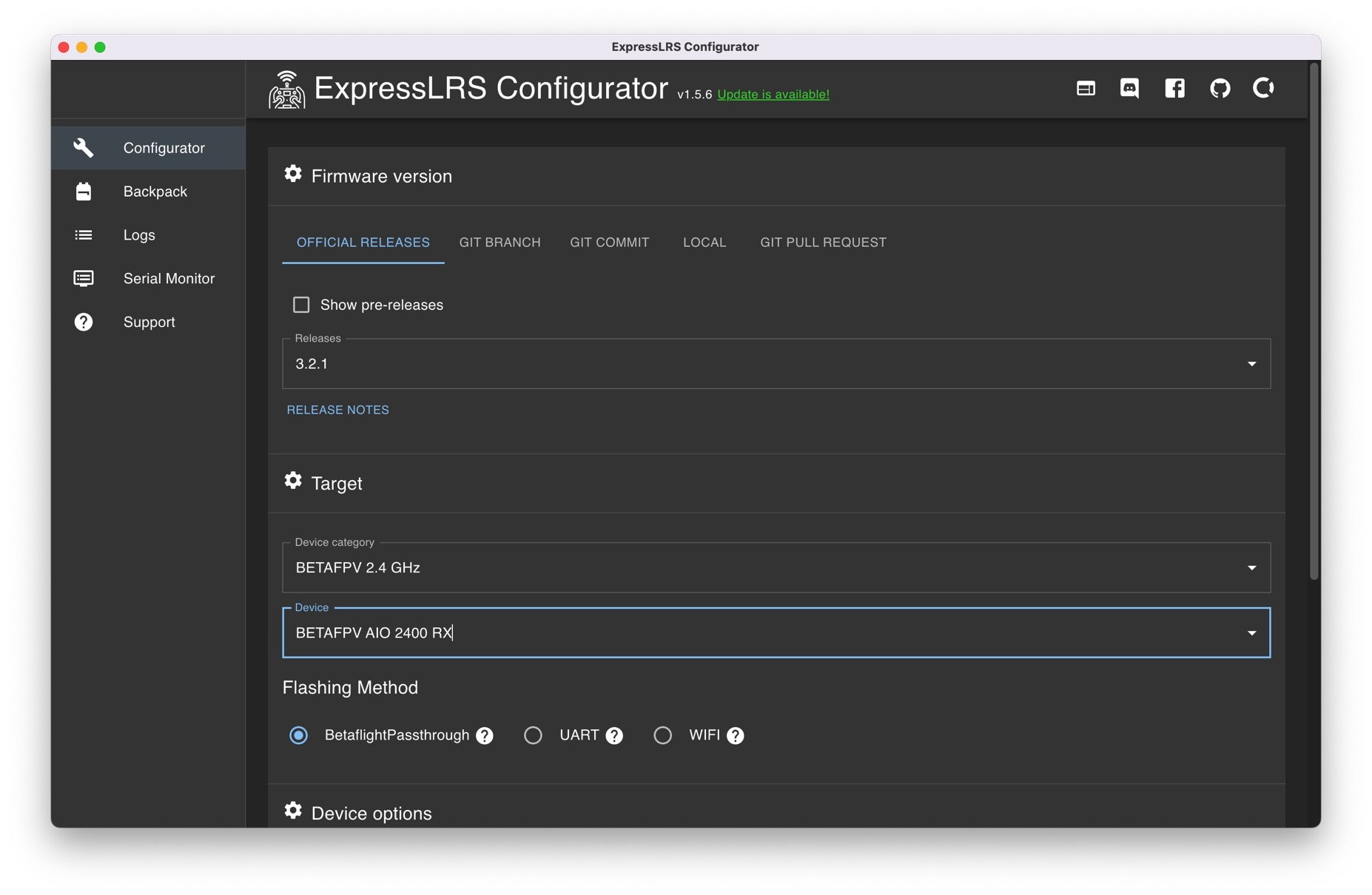Open Backpack page in sidebar
The width and height of the screenshot is (1372, 895).
coord(148,192)
